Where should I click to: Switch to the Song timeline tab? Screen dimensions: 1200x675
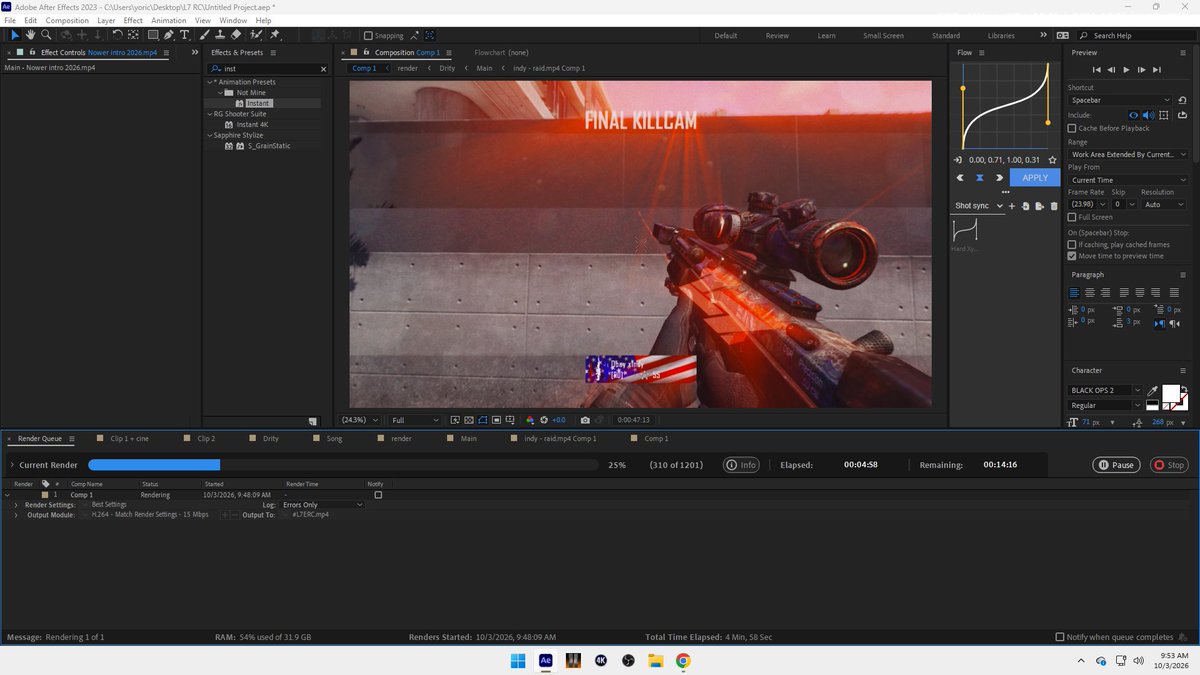click(x=334, y=438)
